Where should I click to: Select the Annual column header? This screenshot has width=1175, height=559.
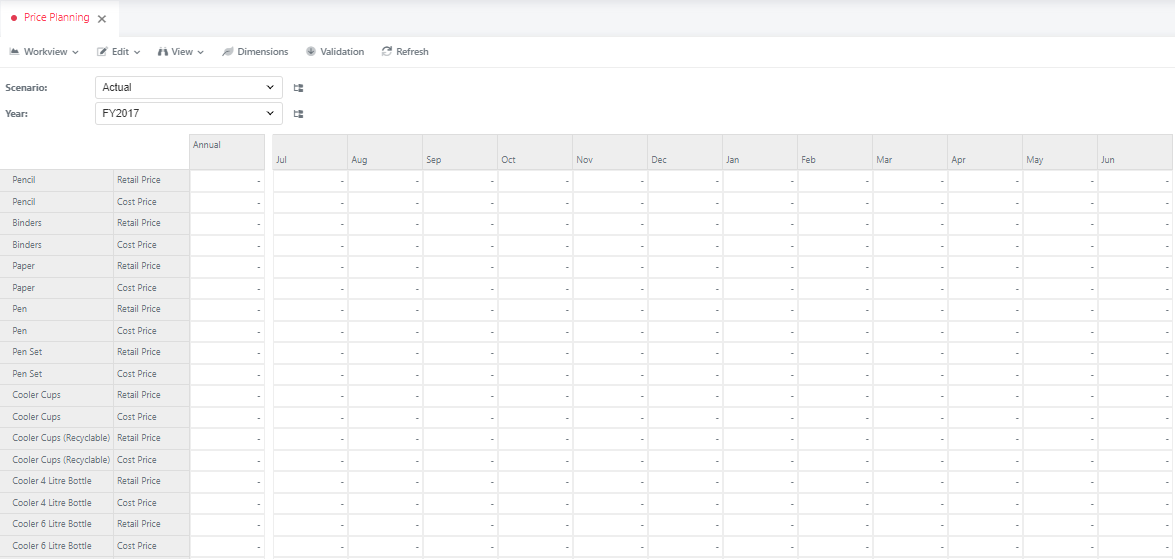click(227, 152)
